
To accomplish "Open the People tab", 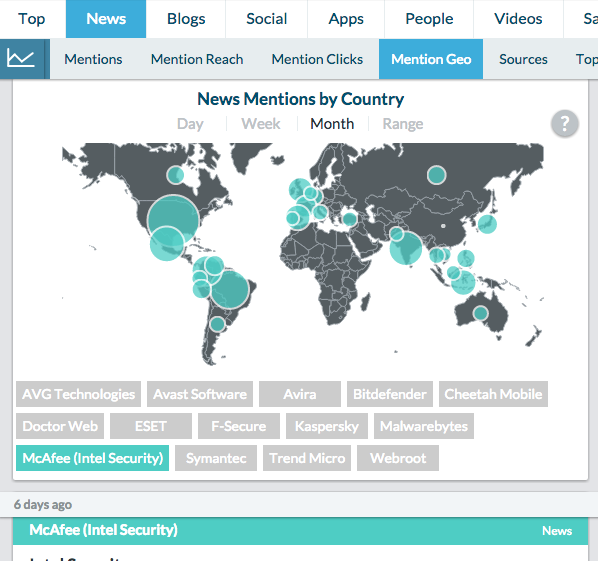I will coord(429,19).
